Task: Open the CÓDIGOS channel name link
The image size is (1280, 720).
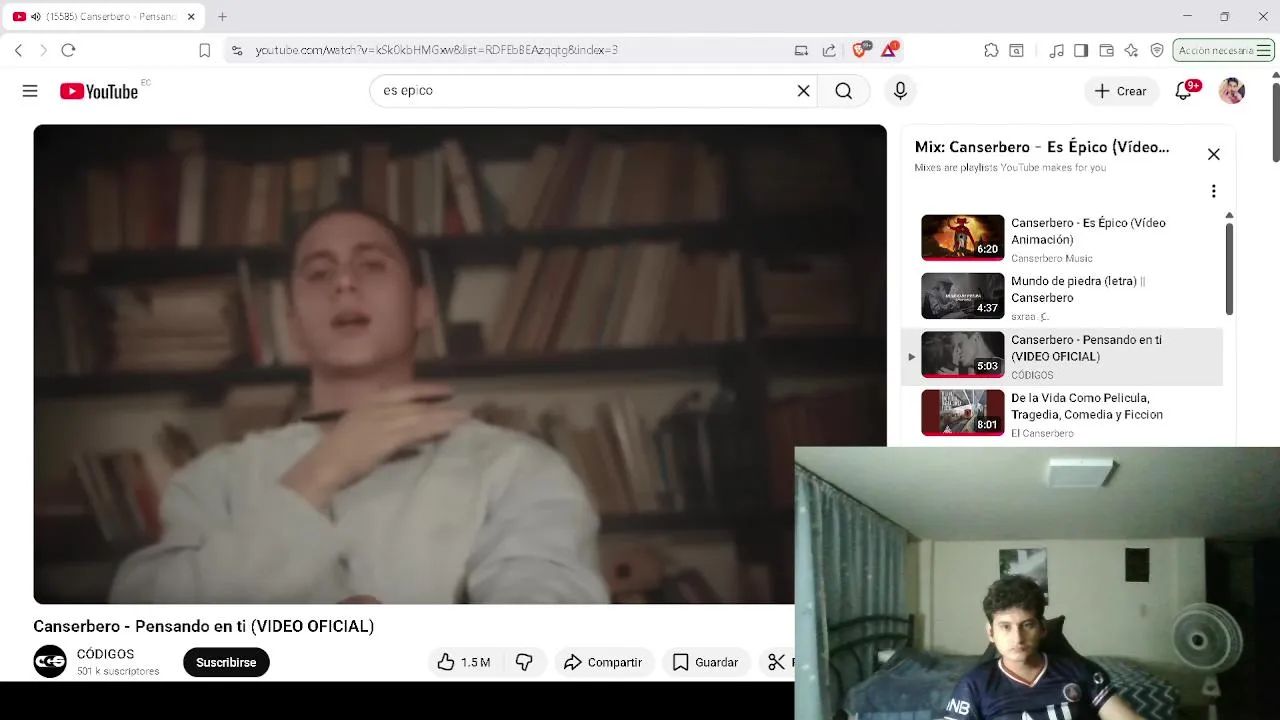Action: [105, 654]
